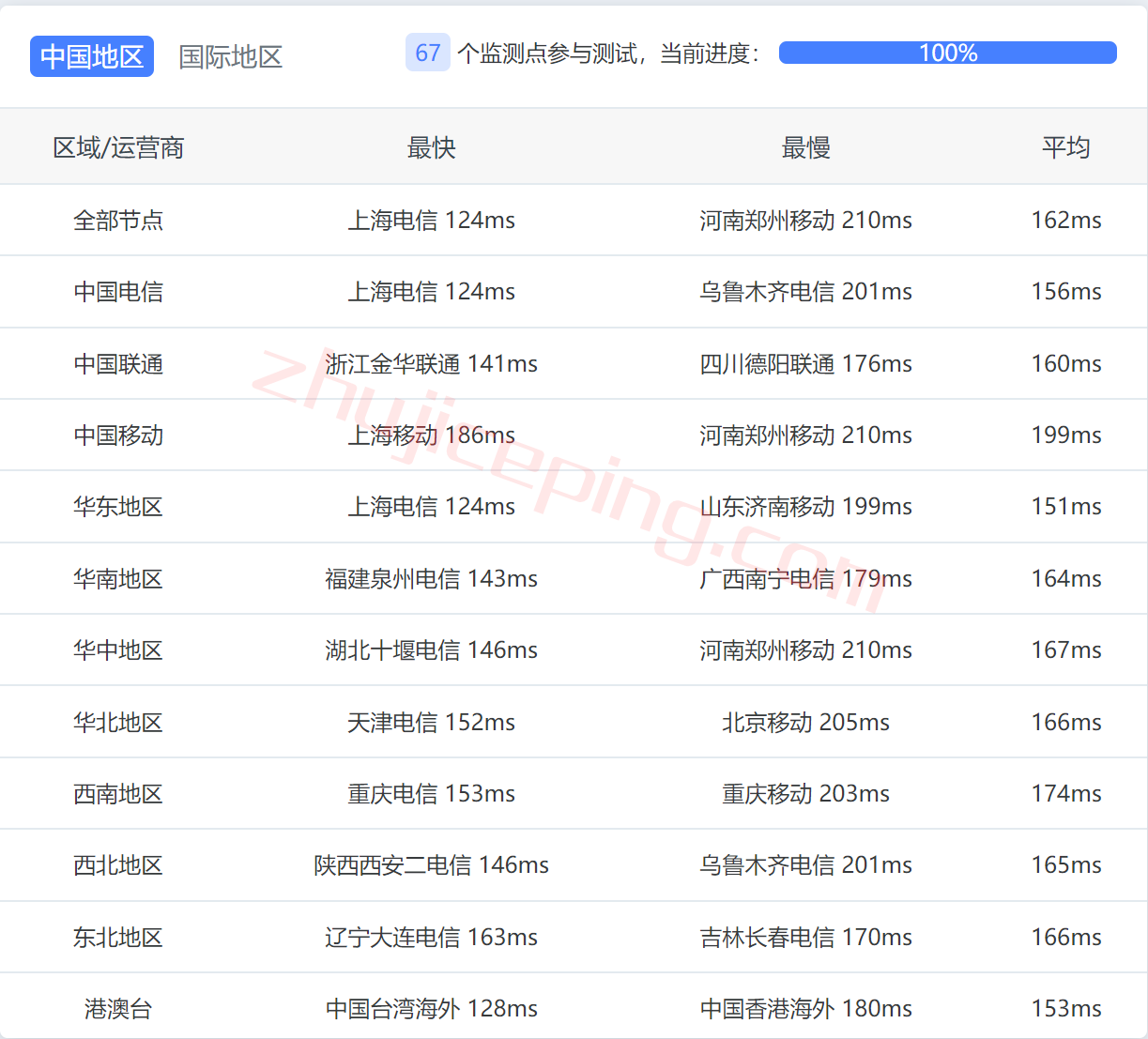Image resolution: width=1148 pixels, height=1039 pixels.
Task: Sort by the 最快 column header
Action: [x=431, y=147]
